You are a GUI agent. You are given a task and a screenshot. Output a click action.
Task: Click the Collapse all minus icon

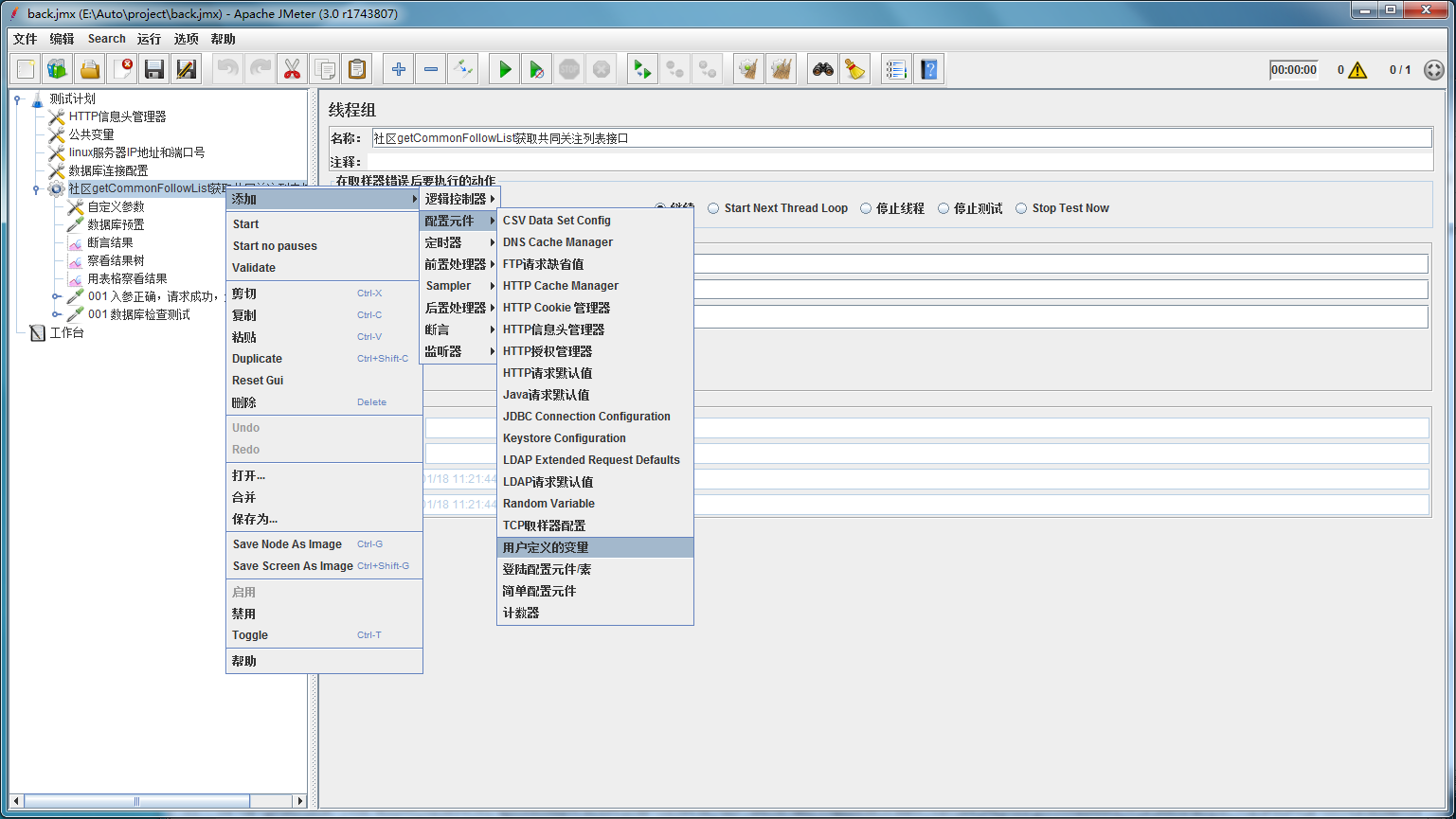431,69
